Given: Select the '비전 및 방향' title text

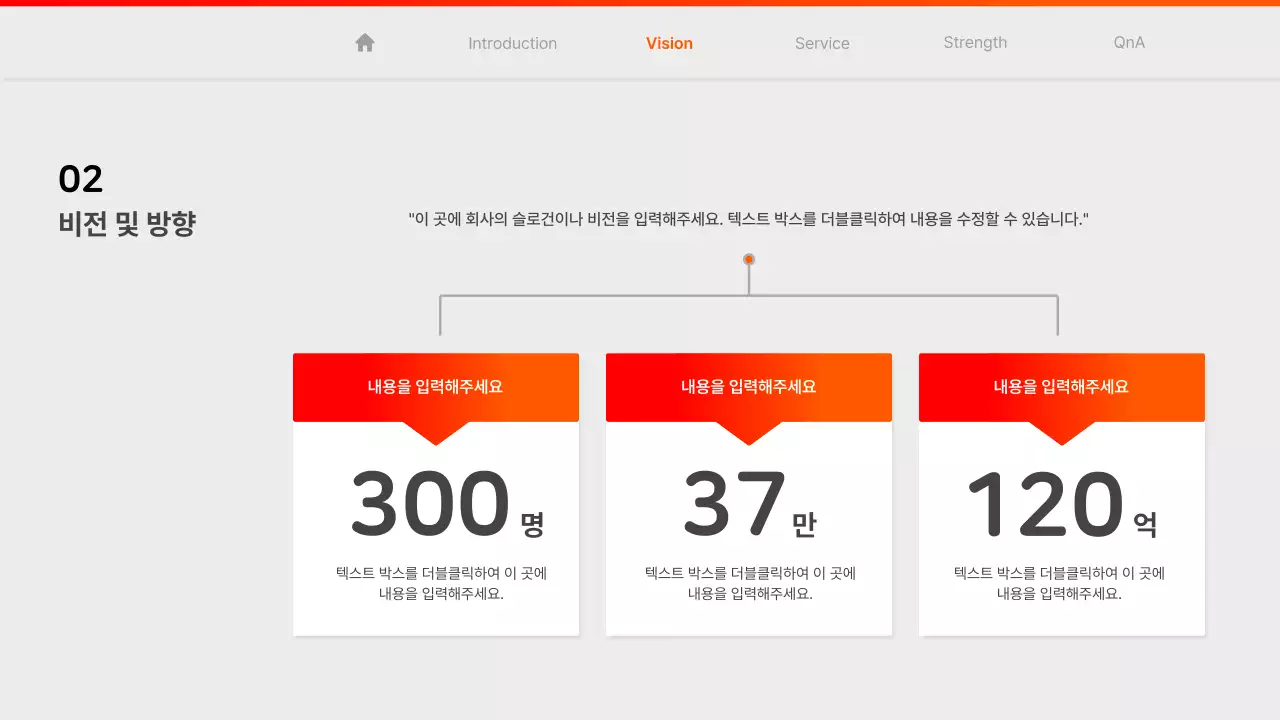Looking at the screenshot, I should [127, 224].
